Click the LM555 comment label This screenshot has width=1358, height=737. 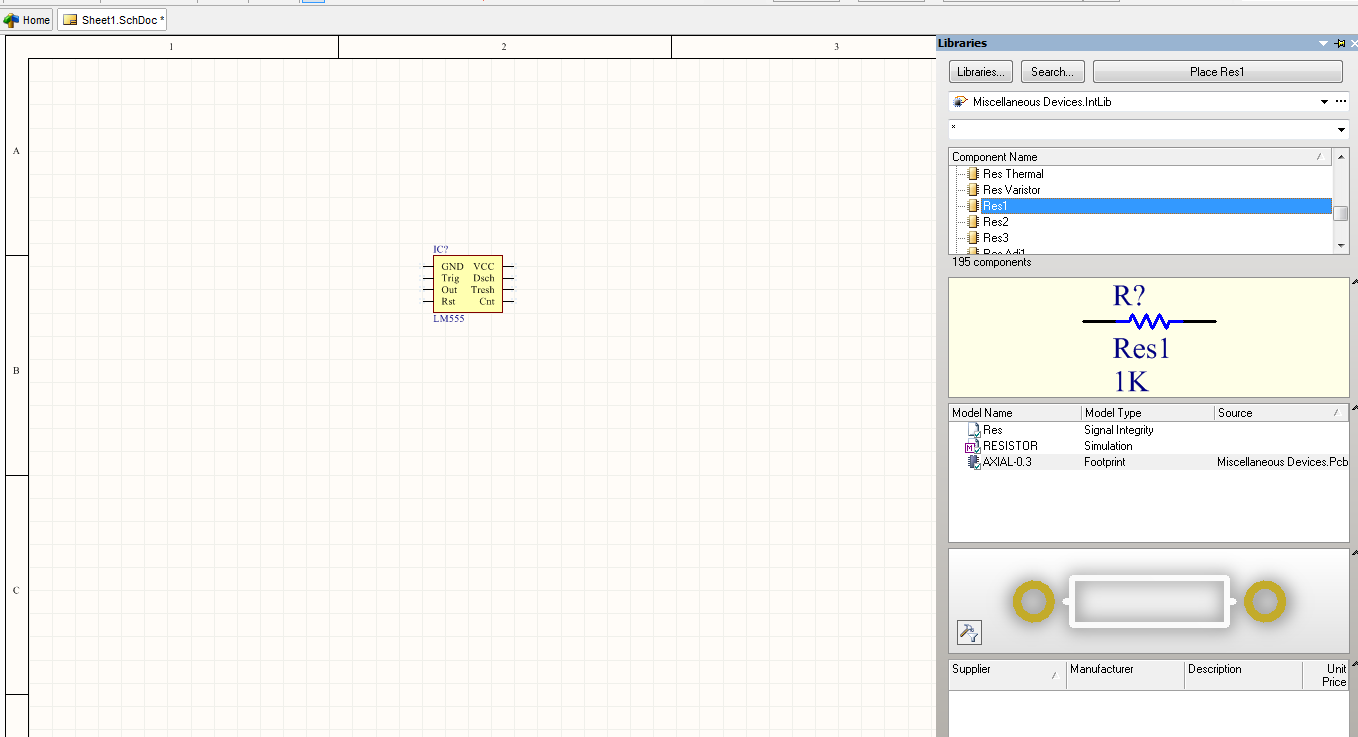tap(449, 318)
